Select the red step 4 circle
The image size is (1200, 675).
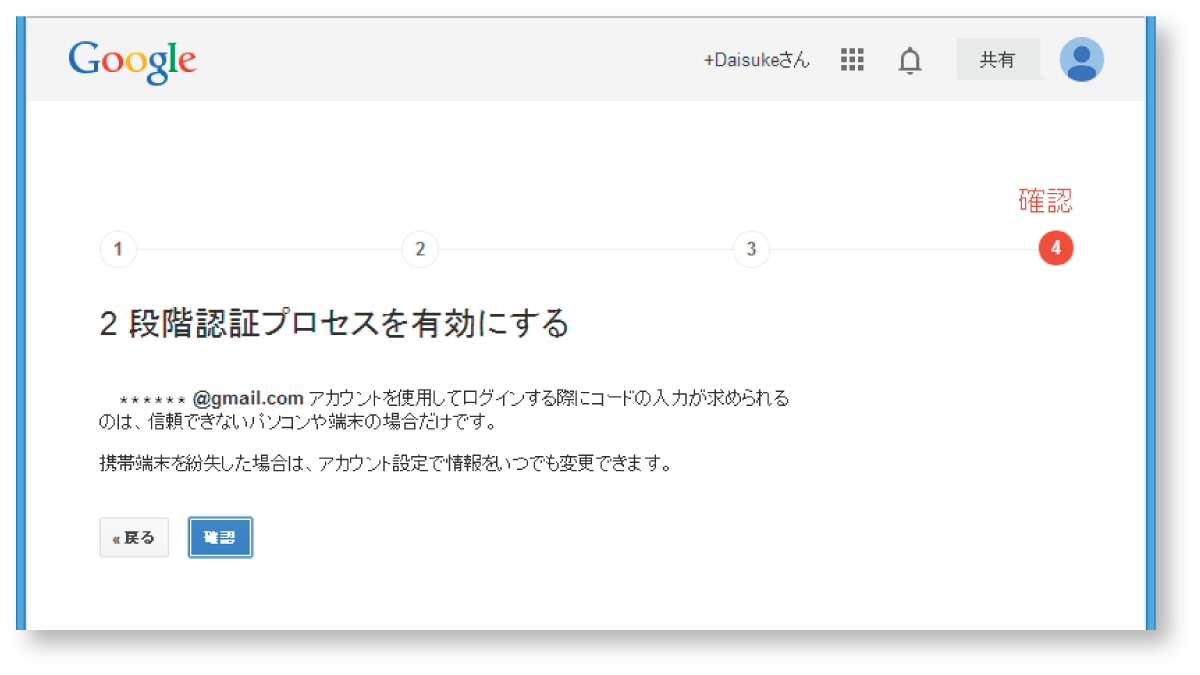1056,248
